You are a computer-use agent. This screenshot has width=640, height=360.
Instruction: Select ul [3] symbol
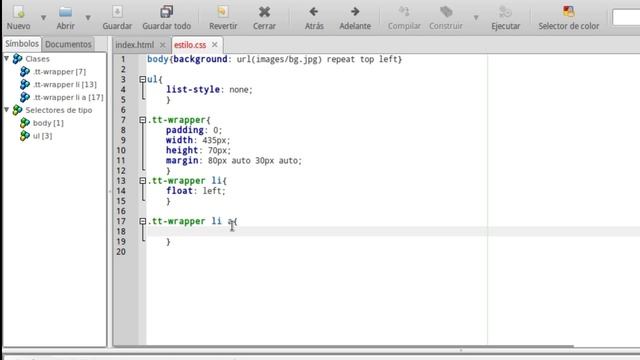[42, 136]
